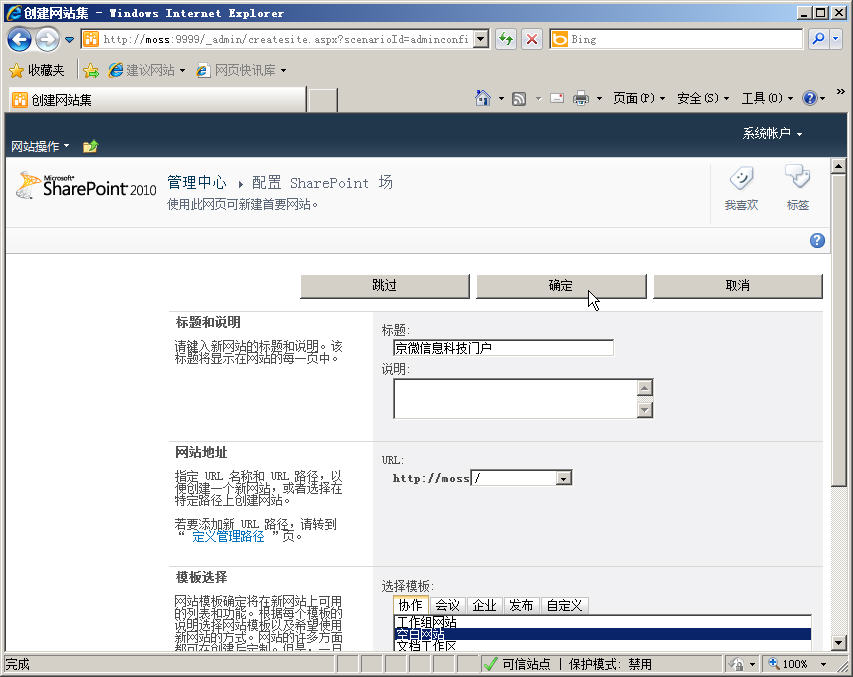The height and width of the screenshot is (677, 853).
Task: Click the read mail envelope icon
Action: click(x=557, y=99)
